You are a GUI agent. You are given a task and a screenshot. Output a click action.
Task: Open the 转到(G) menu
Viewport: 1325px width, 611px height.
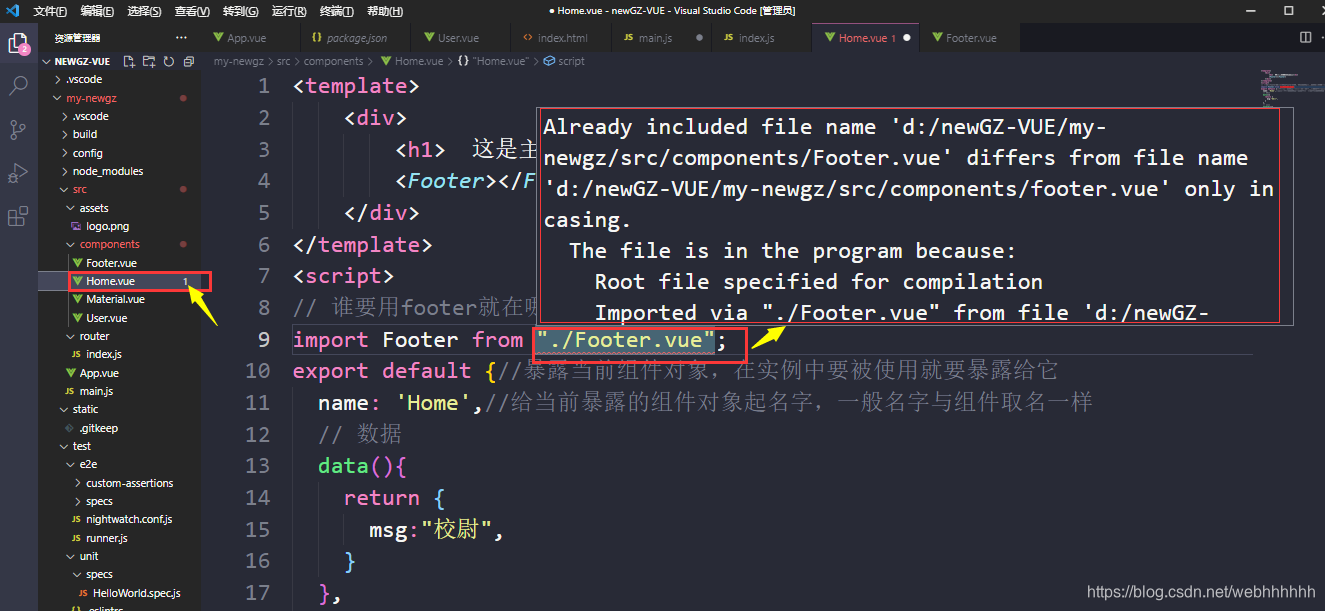[x=240, y=11]
